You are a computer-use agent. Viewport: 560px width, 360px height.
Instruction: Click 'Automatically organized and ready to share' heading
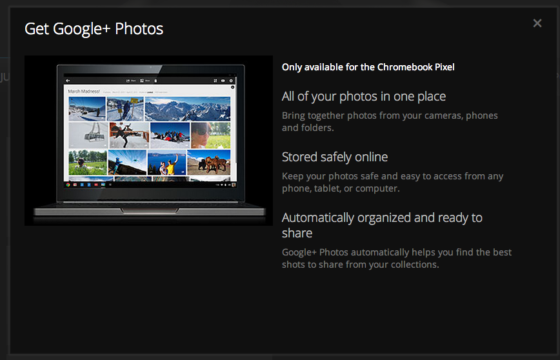coord(382,225)
